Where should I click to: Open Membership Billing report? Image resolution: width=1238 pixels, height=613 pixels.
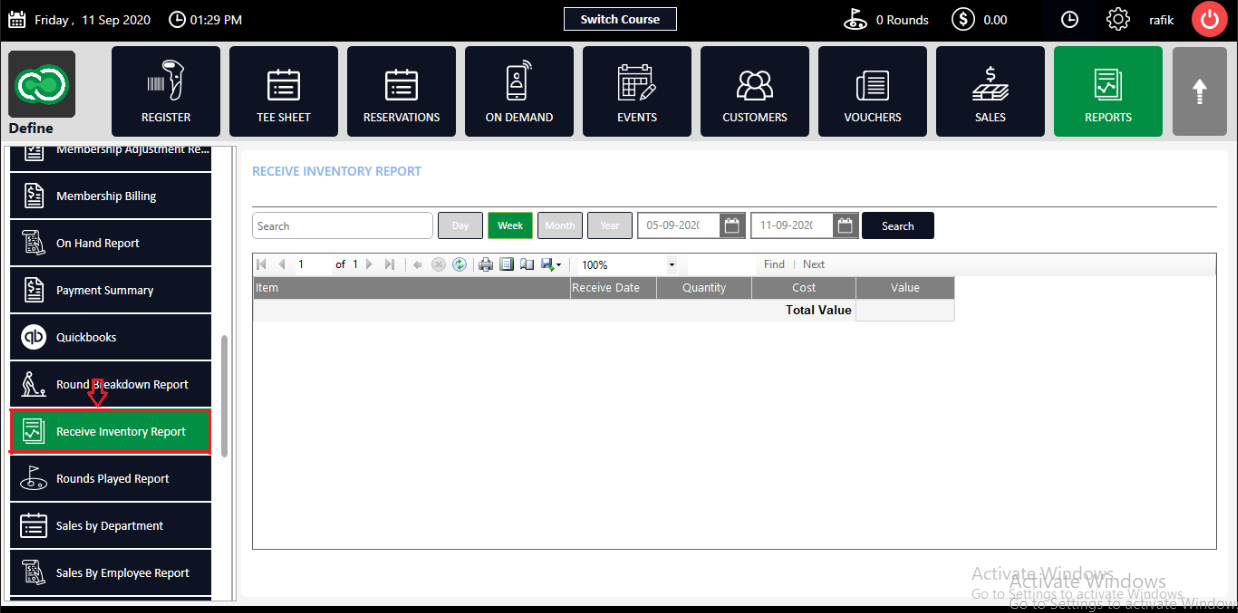click(111, 196)
